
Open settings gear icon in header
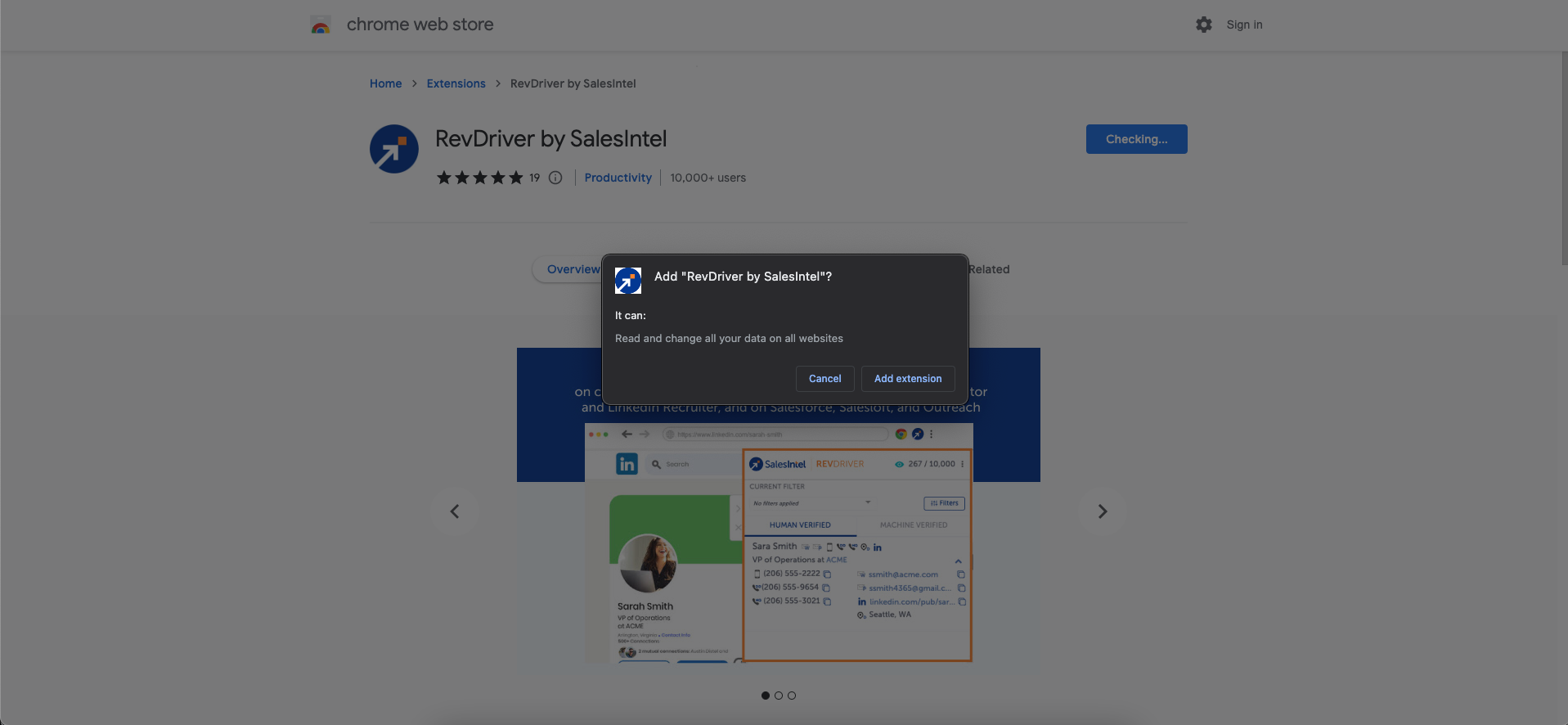point(1204,25)
